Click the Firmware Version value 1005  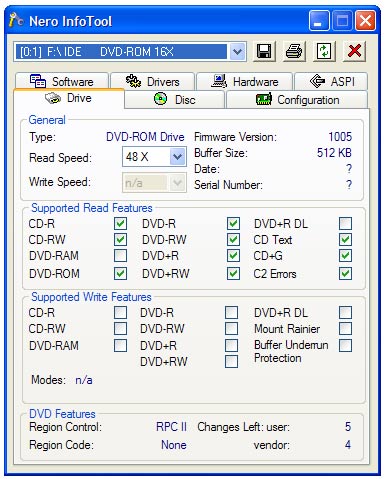(340, 137)
